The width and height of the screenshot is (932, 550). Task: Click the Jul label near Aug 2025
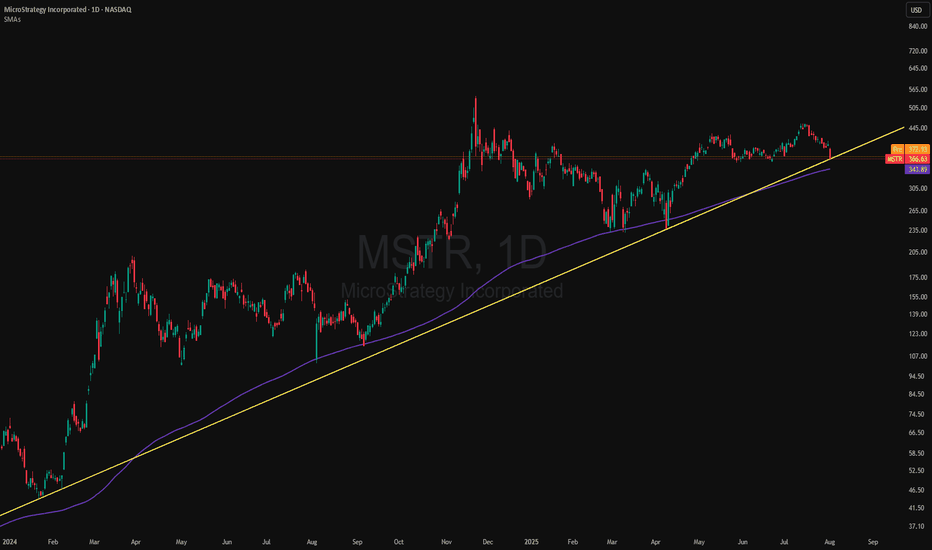[784, 542]
